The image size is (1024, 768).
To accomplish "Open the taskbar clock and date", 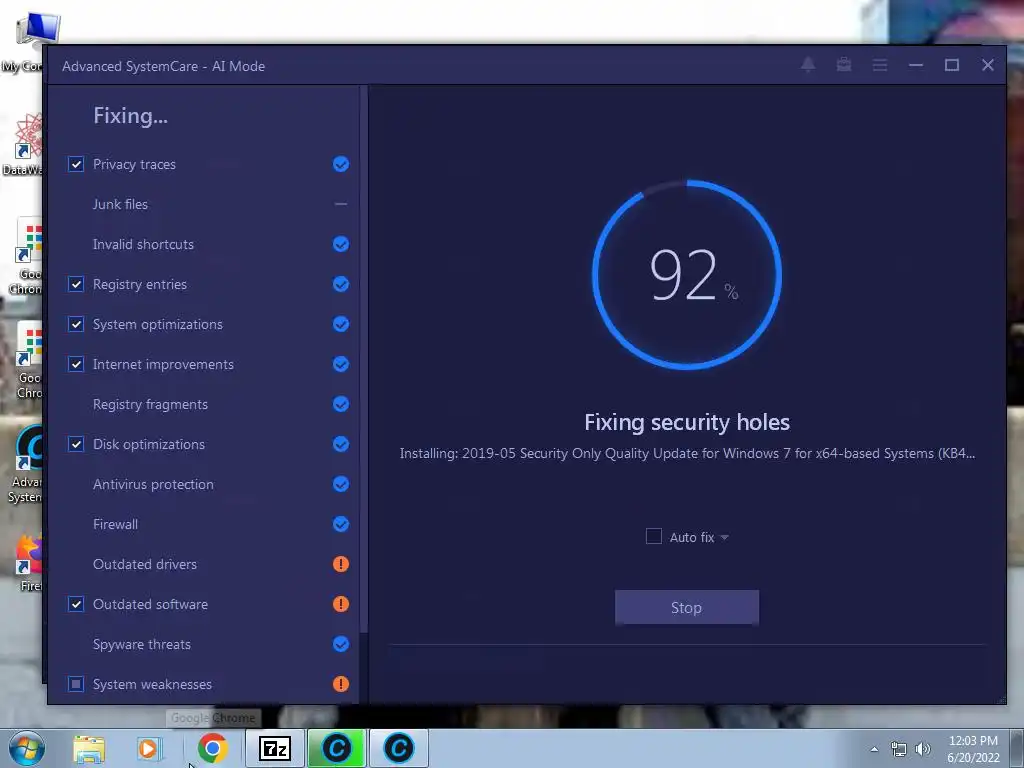I will 973,749.
